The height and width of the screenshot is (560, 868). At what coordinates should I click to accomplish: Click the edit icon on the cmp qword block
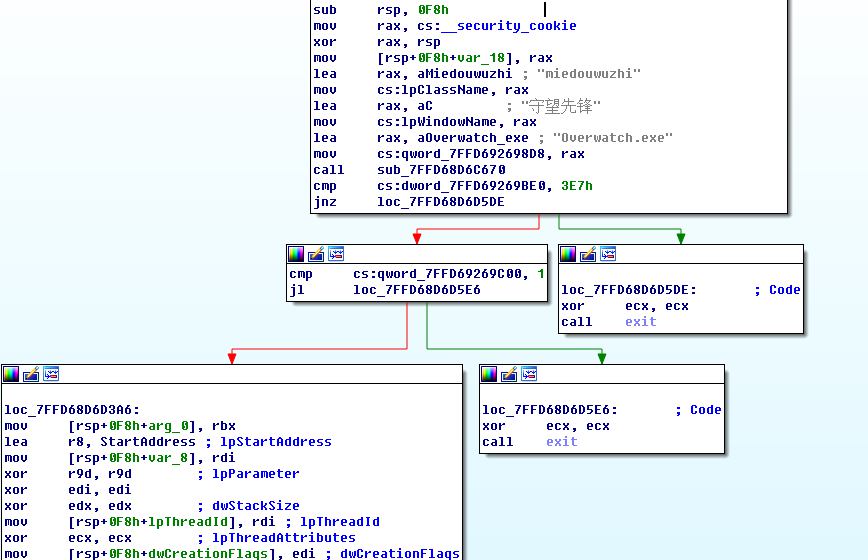(316, 254)
